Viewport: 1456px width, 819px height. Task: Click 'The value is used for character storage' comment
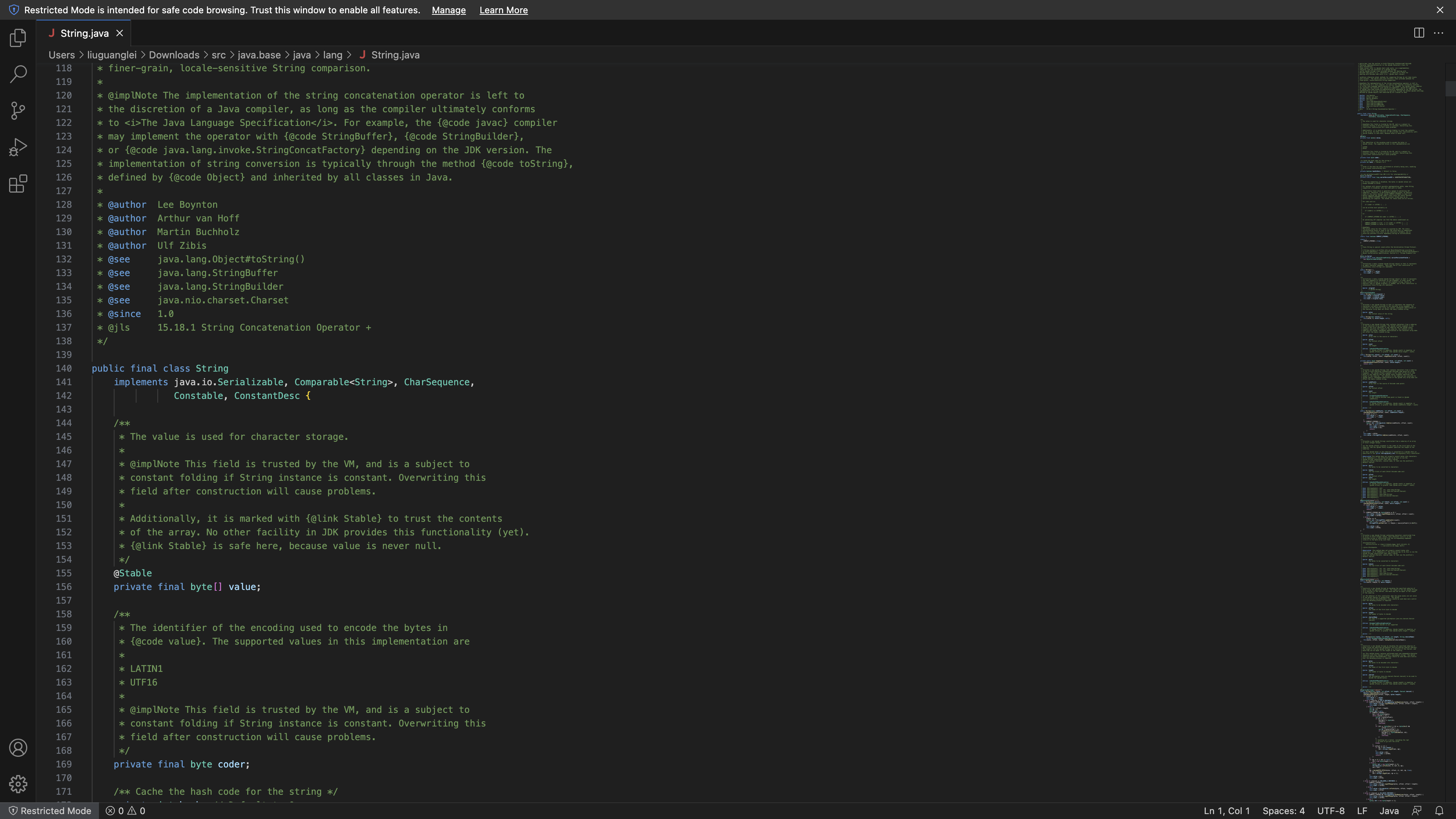(x=234, y=436)
